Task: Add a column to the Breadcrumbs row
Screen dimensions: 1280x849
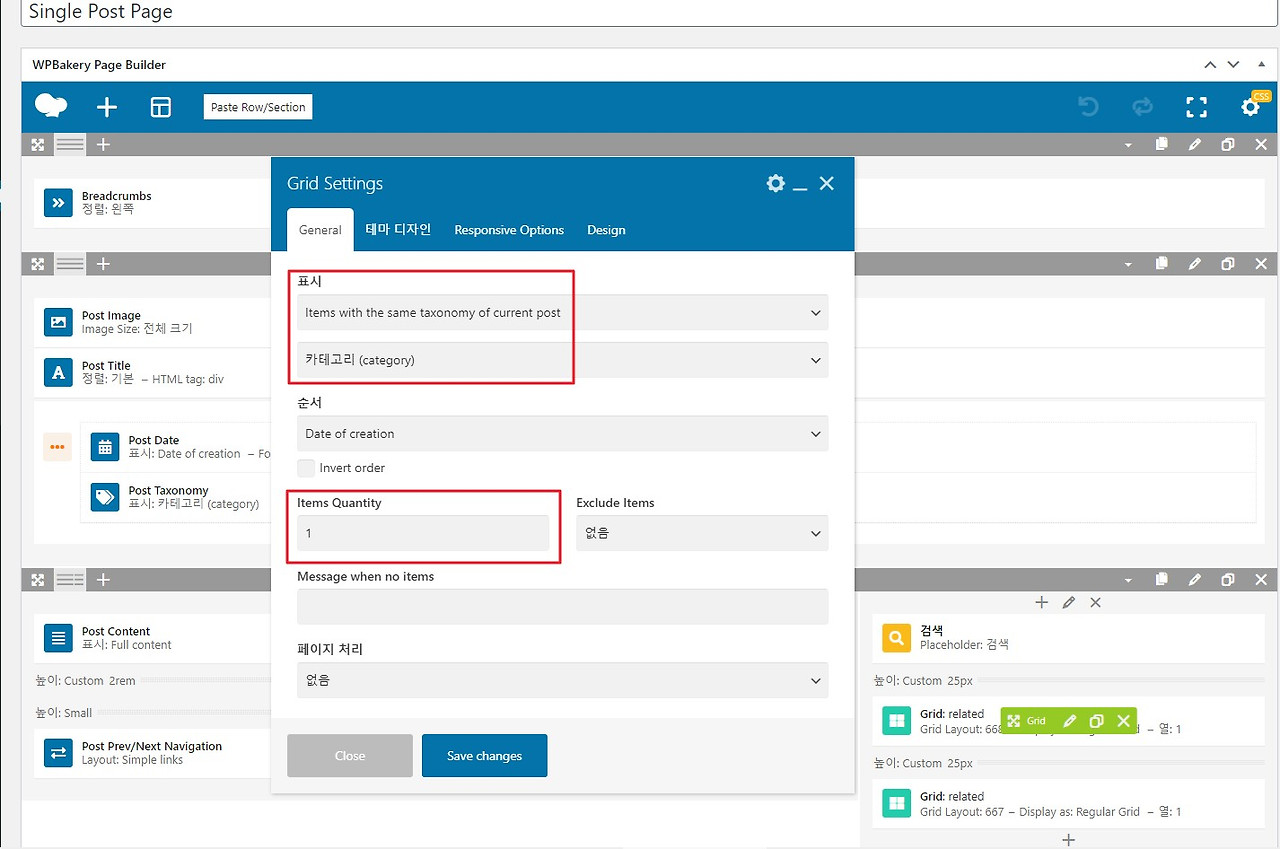Action: pyautogui.click(x=103, y=144)
